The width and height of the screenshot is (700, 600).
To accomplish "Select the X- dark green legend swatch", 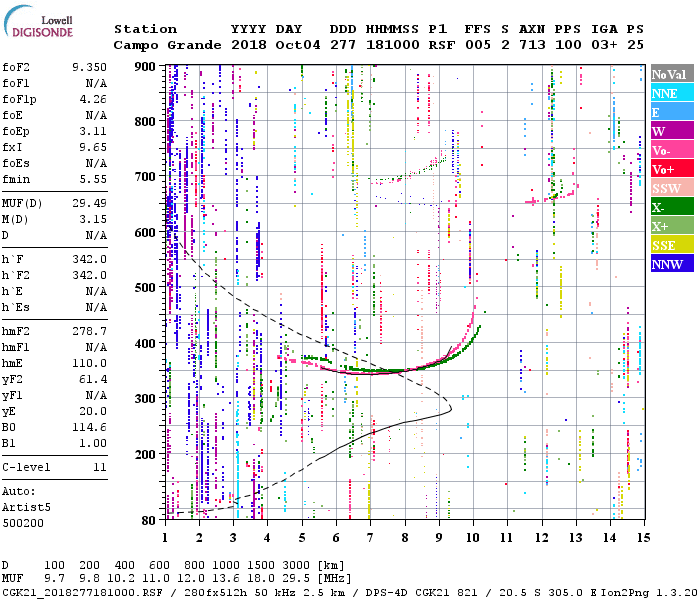I will 672,207.
